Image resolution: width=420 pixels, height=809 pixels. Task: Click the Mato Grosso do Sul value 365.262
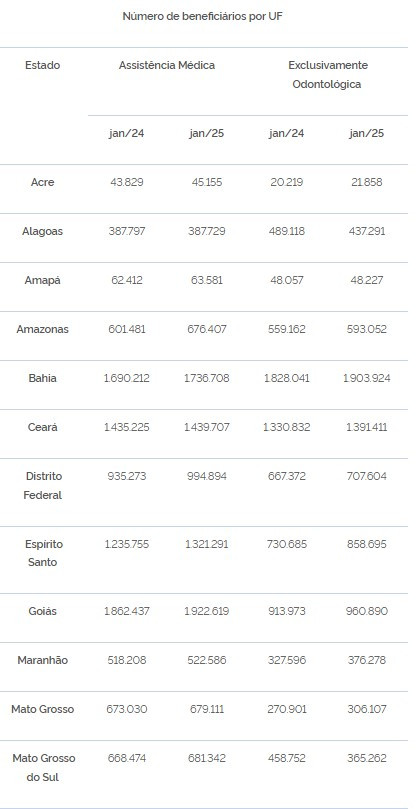tap(366, 759)
